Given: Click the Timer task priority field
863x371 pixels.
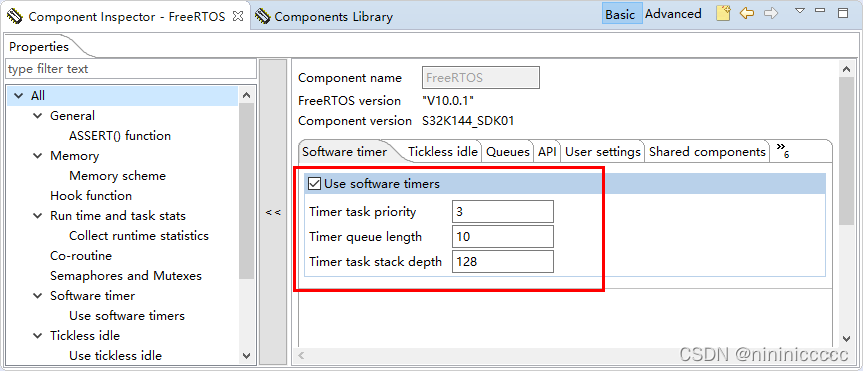Looking at the screenshot, I should pyautogui.click(x=502, y=212).
